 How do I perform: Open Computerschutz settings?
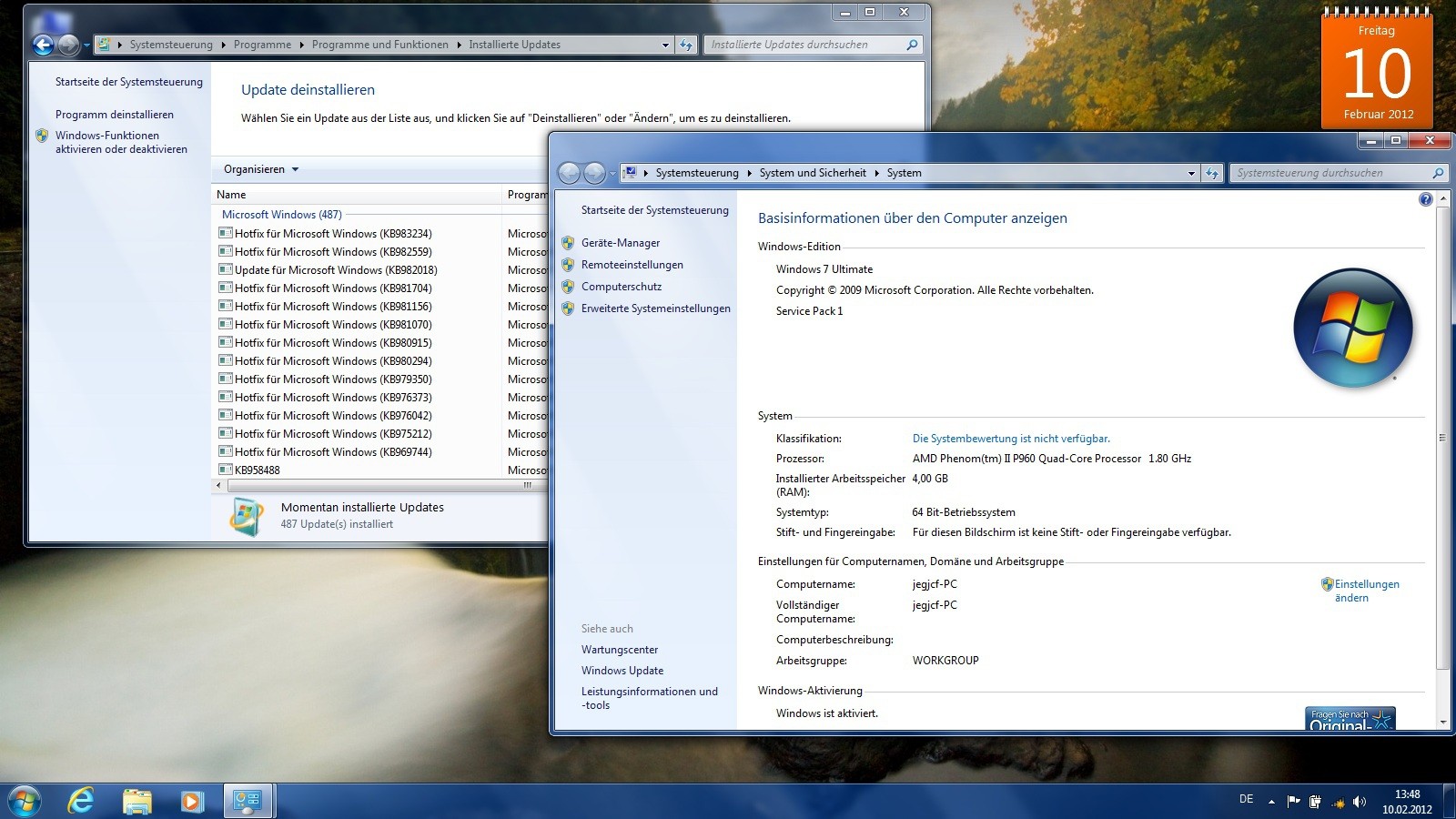(622, 287)
